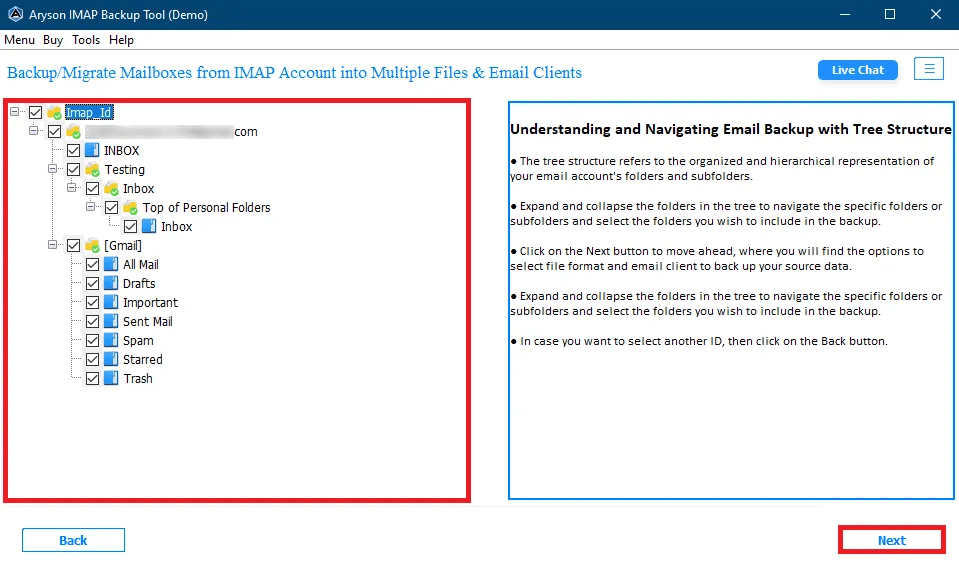This screenshot has height=563, width=959.
Task: Select the Testing folder label
Action: (125, 169)
